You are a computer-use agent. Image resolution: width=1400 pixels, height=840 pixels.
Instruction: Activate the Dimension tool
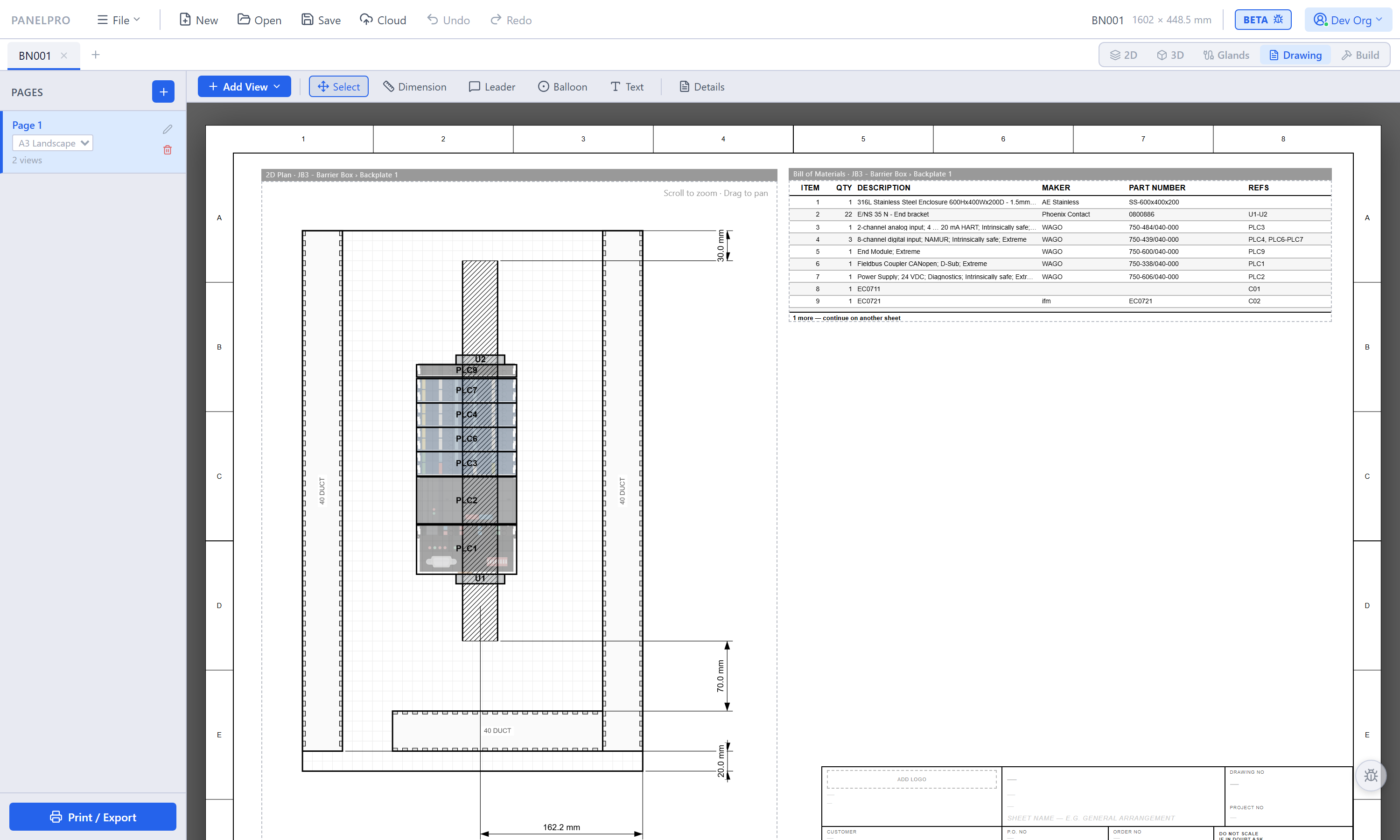coord(415,87)
